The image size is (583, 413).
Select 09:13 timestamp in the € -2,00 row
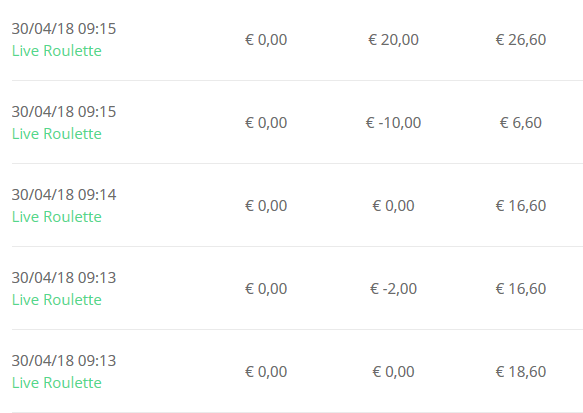(x=64, y=278)
